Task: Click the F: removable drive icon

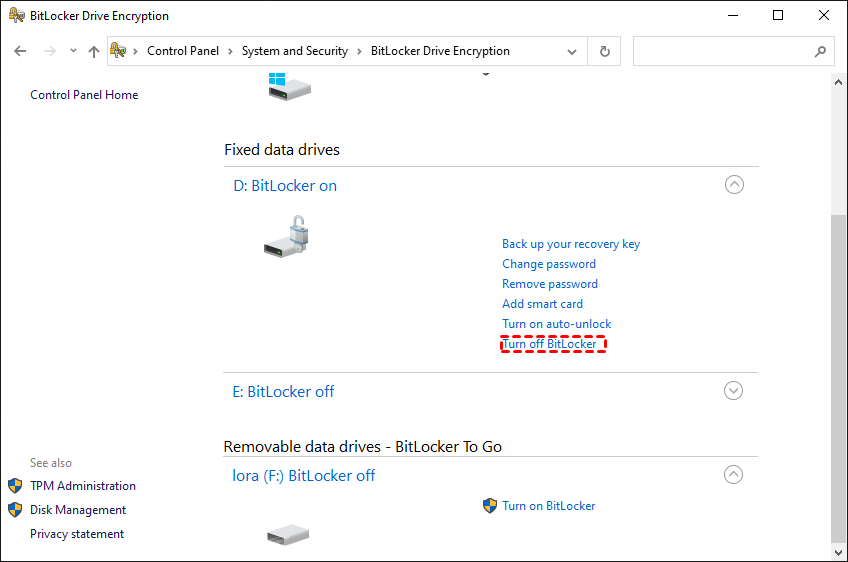Action: pos(288,535)
